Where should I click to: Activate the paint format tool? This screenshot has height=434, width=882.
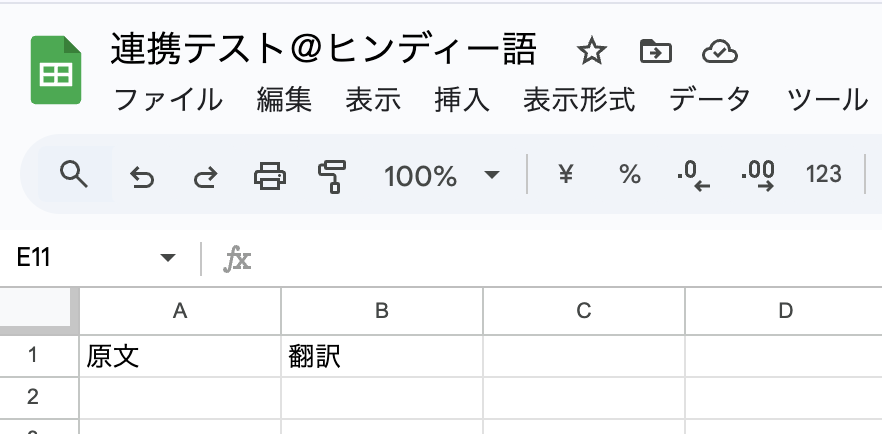[x=331, y=176]
